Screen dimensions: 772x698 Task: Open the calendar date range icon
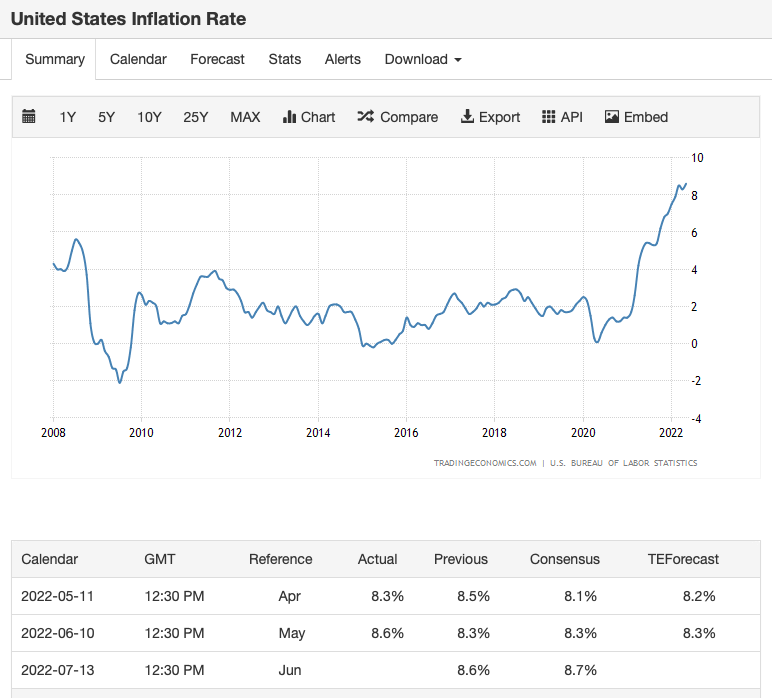click(29, 117)
